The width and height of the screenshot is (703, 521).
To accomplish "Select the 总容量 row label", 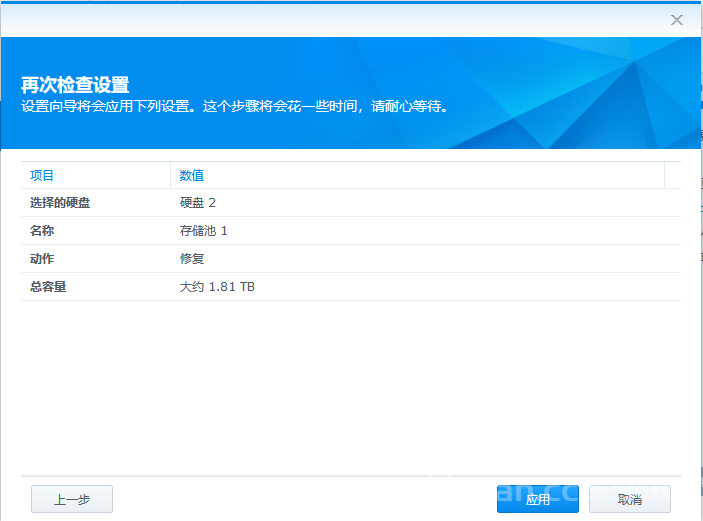I will pos(48,287).
